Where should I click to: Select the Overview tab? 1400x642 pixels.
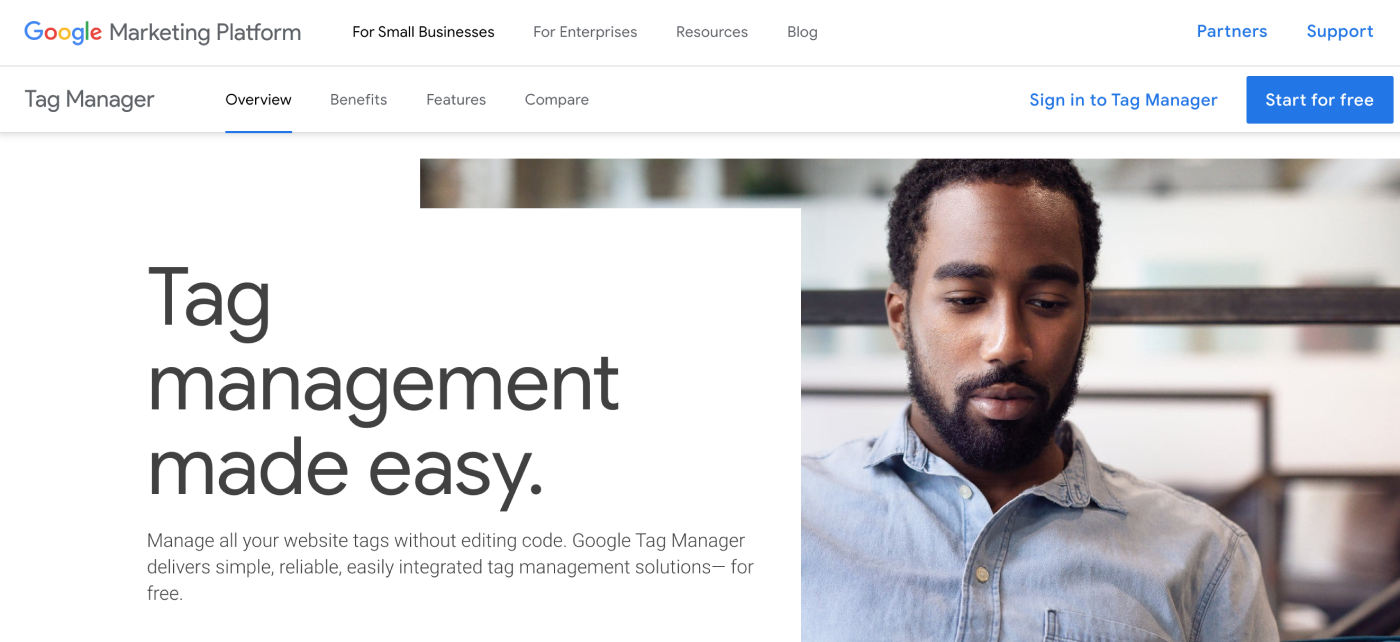(258, 99)
